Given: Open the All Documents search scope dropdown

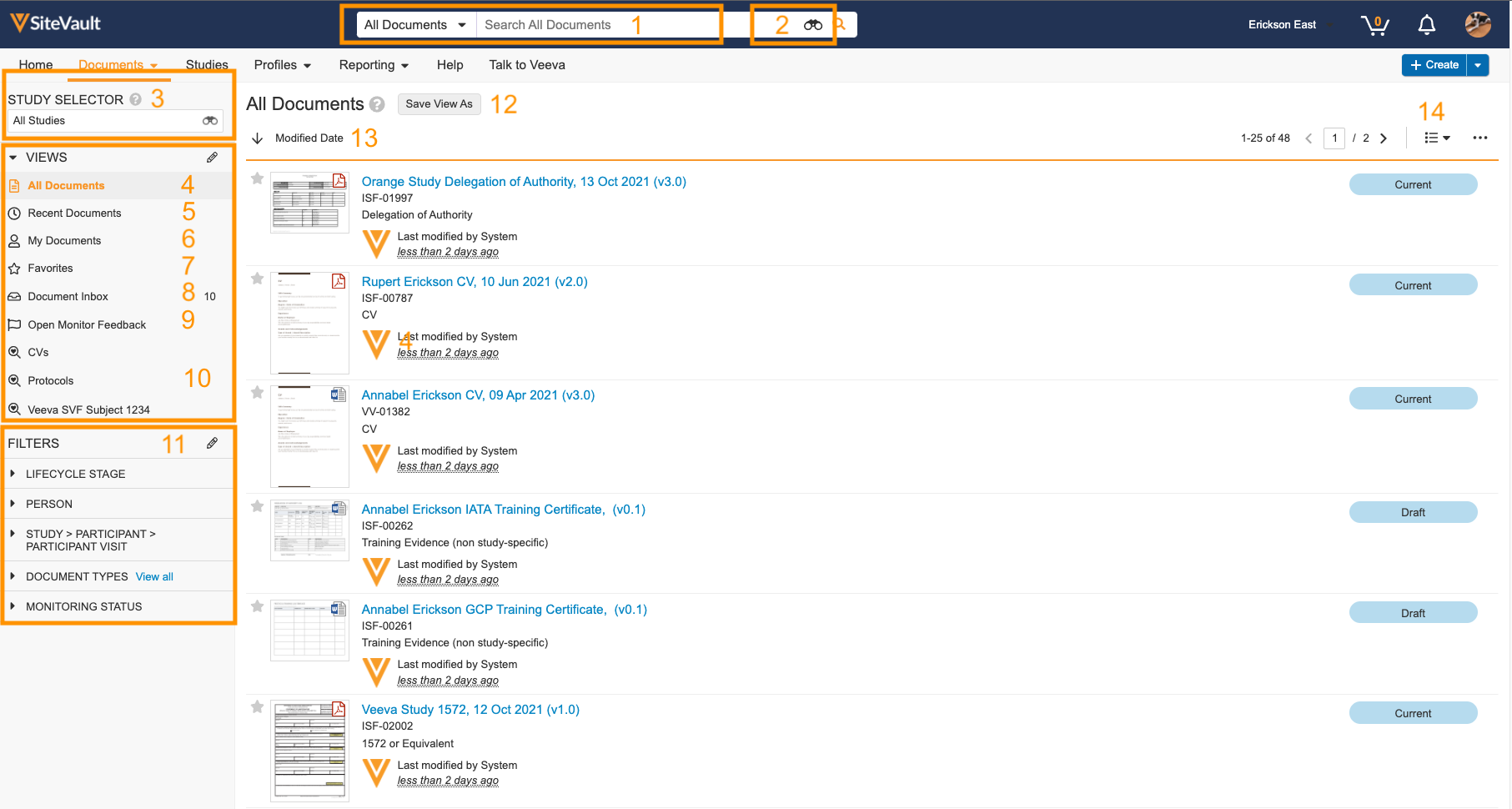Looking at the screenshot, I should coord(414,25).
